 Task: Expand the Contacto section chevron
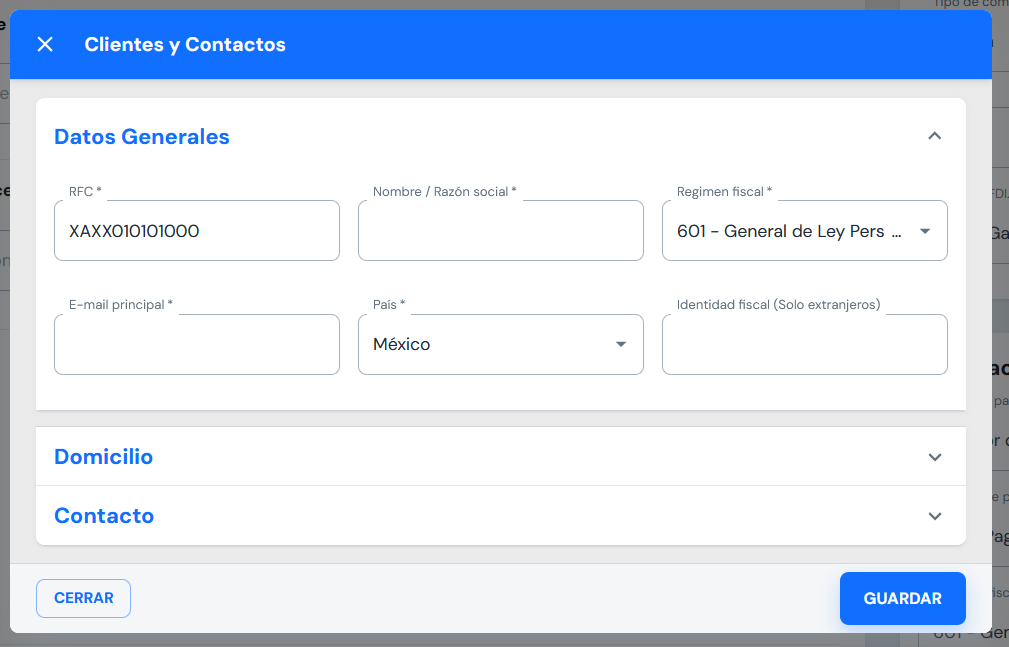point(934,516)
